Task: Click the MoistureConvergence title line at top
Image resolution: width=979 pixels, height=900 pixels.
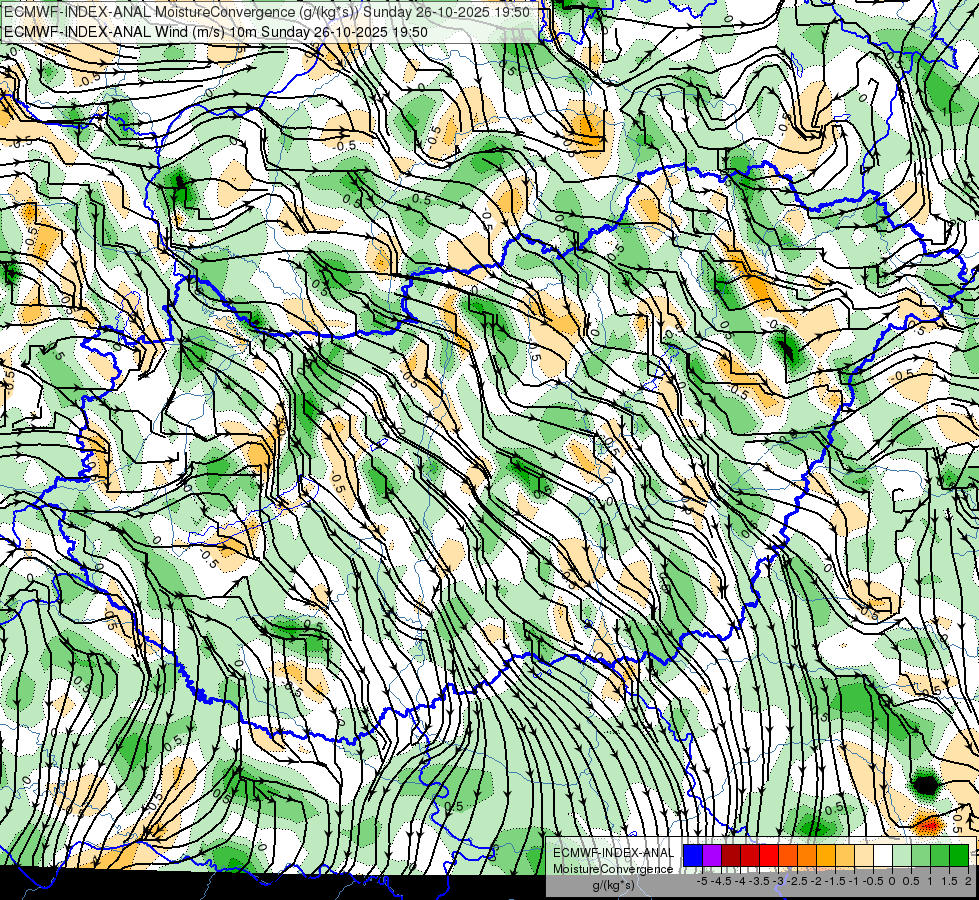Action: [267, 12]
